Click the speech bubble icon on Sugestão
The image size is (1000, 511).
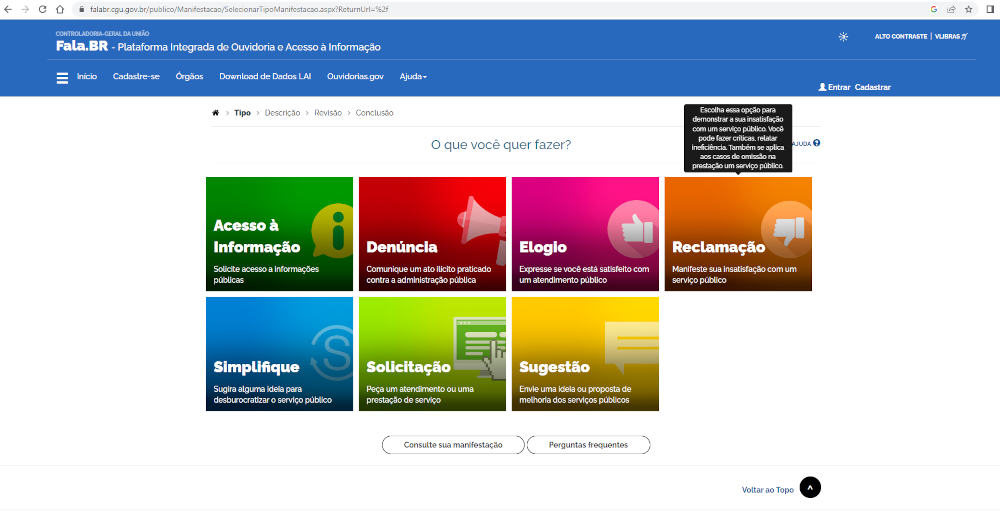click(631, 347)
